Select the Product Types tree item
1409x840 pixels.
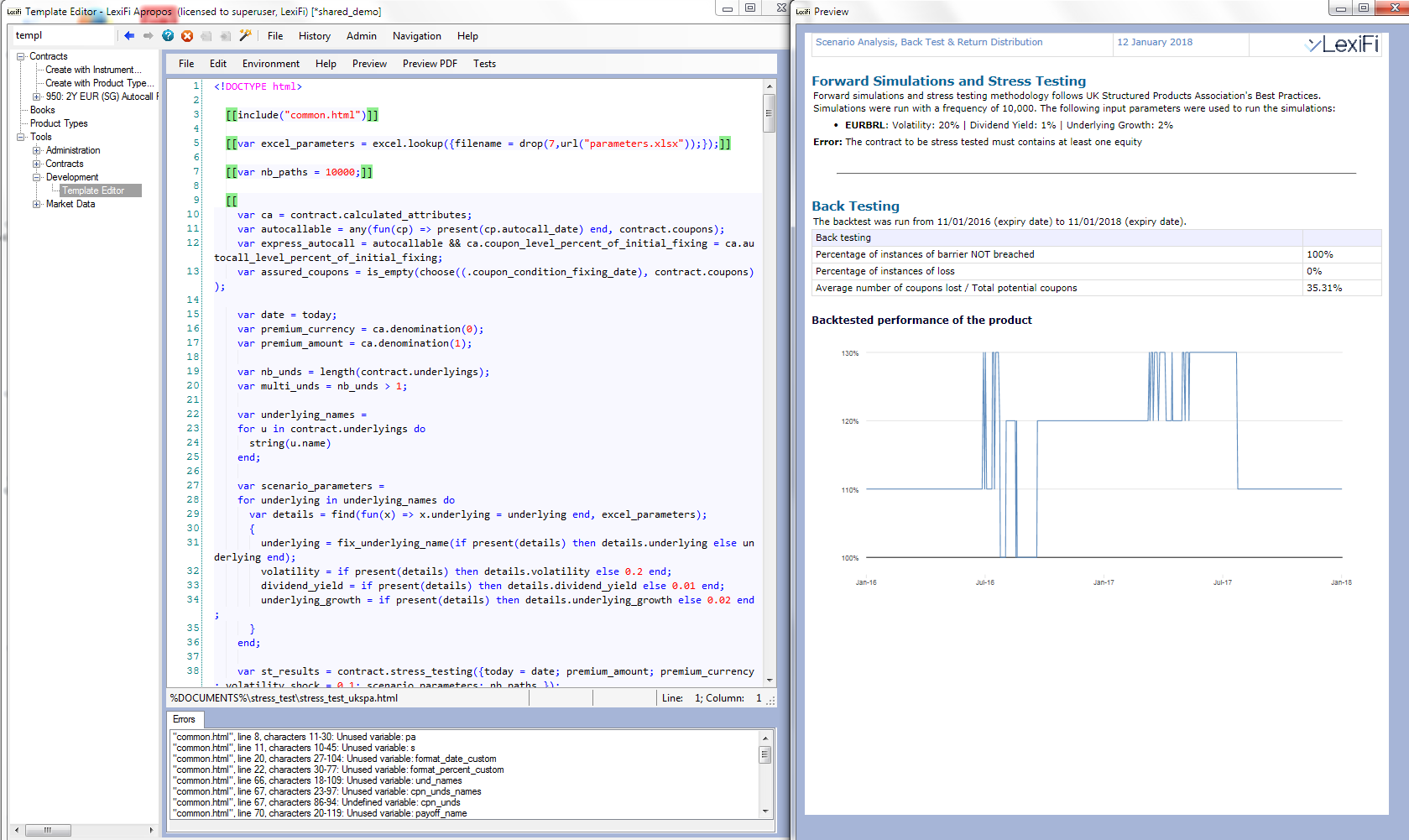point(59,123)
